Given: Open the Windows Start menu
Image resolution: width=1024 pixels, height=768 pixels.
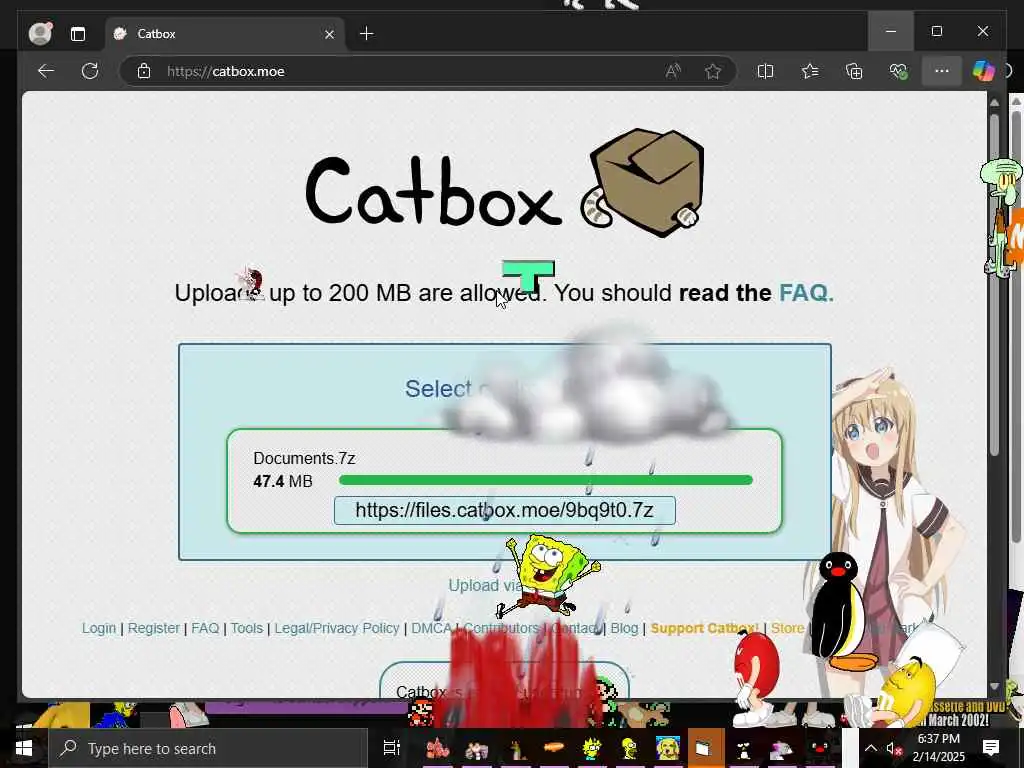Looking at the screenshot, I should point(24,748).
